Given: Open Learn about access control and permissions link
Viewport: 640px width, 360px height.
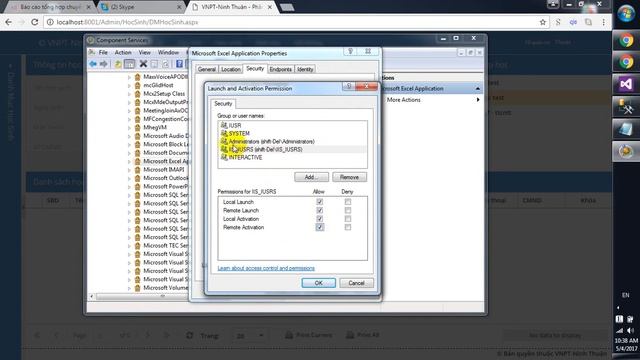Looking at the screenshot, I should pos(266,268).
